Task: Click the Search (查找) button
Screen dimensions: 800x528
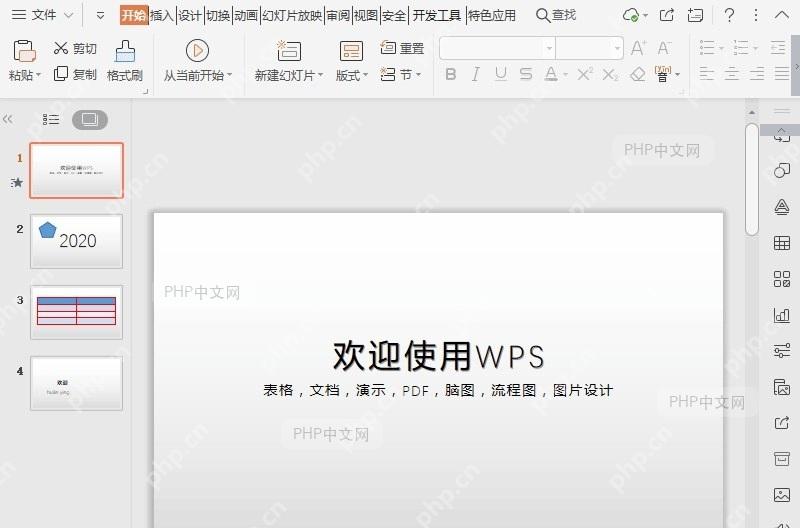Action: 556,15
